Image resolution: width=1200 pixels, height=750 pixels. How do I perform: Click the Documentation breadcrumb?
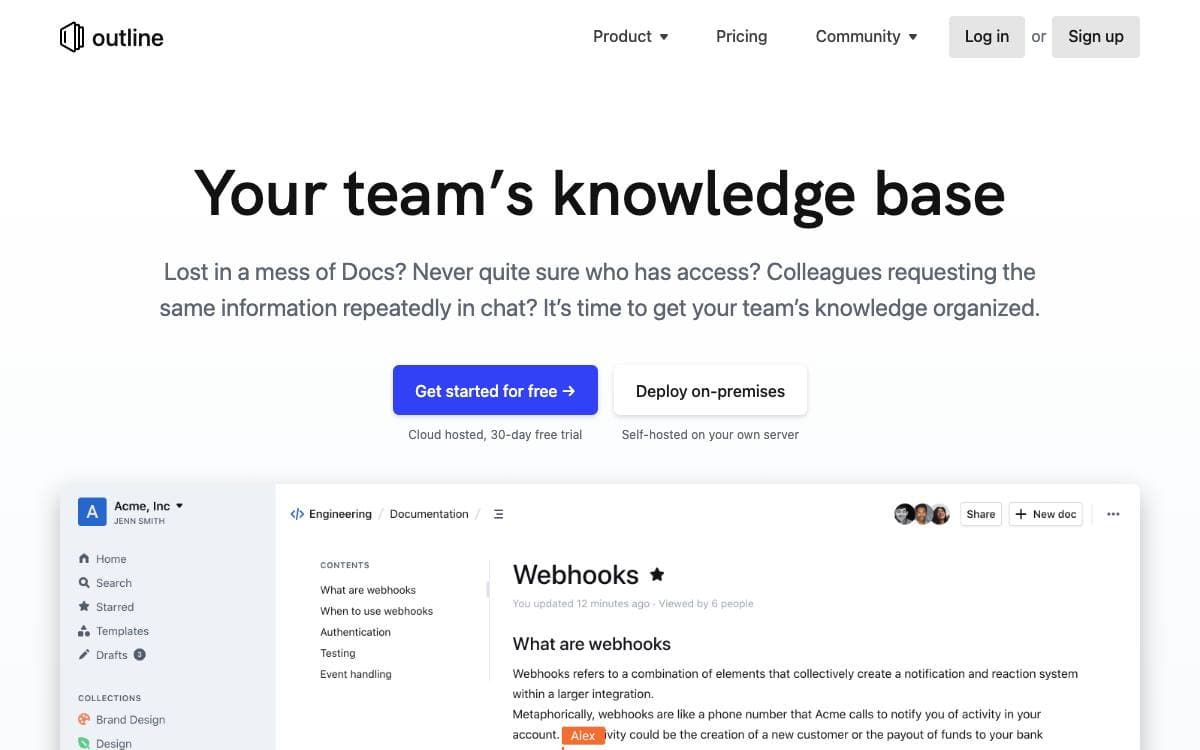click(x=429, y=514)
